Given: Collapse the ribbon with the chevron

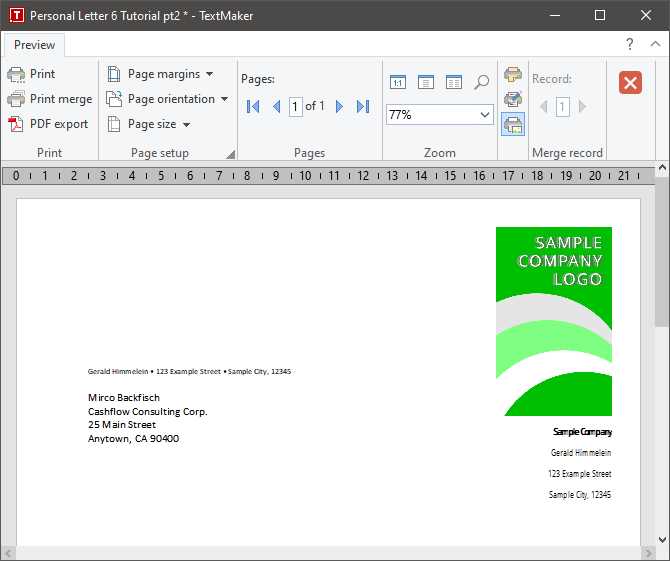Looking at the screenshot, I should [655, 44].
